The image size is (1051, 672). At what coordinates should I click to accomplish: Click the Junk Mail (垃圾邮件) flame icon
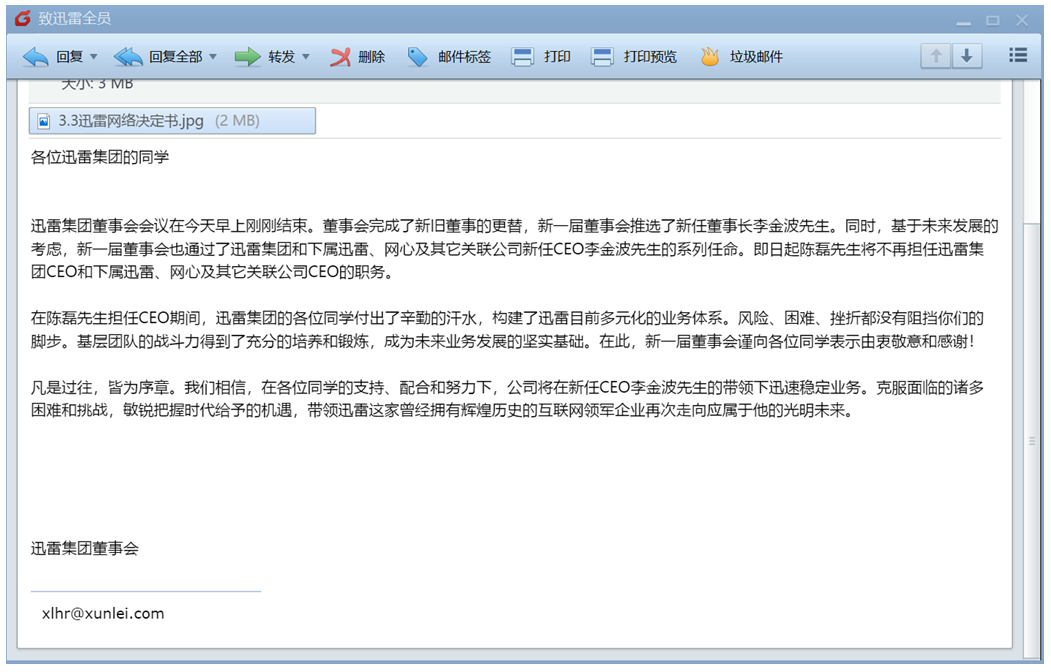click(710, 57)
